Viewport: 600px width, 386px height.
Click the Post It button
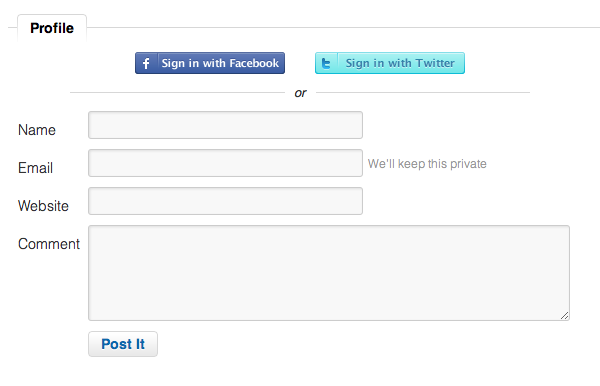click(x=123, y=344)
